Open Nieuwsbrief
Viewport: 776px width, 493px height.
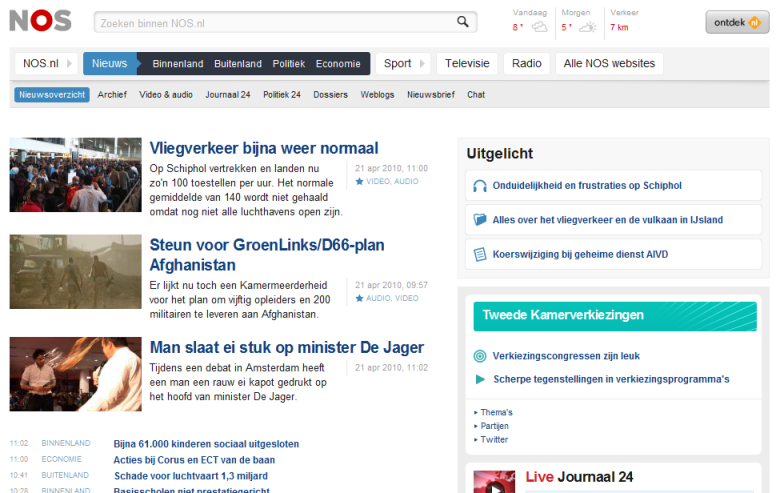[431, 95]
